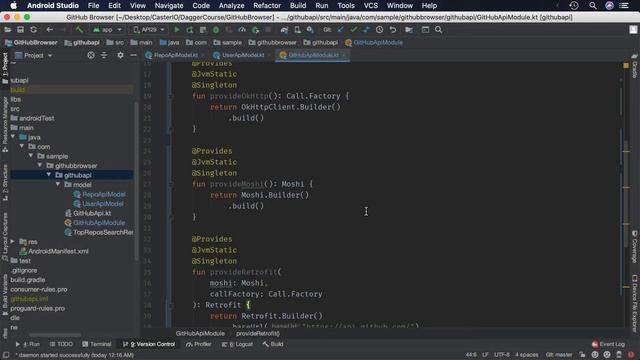This screenshot has height=360, width=640.
Task: Open the app run configuration dropdown
Action: pyautogui.click(x=107, y=30)
